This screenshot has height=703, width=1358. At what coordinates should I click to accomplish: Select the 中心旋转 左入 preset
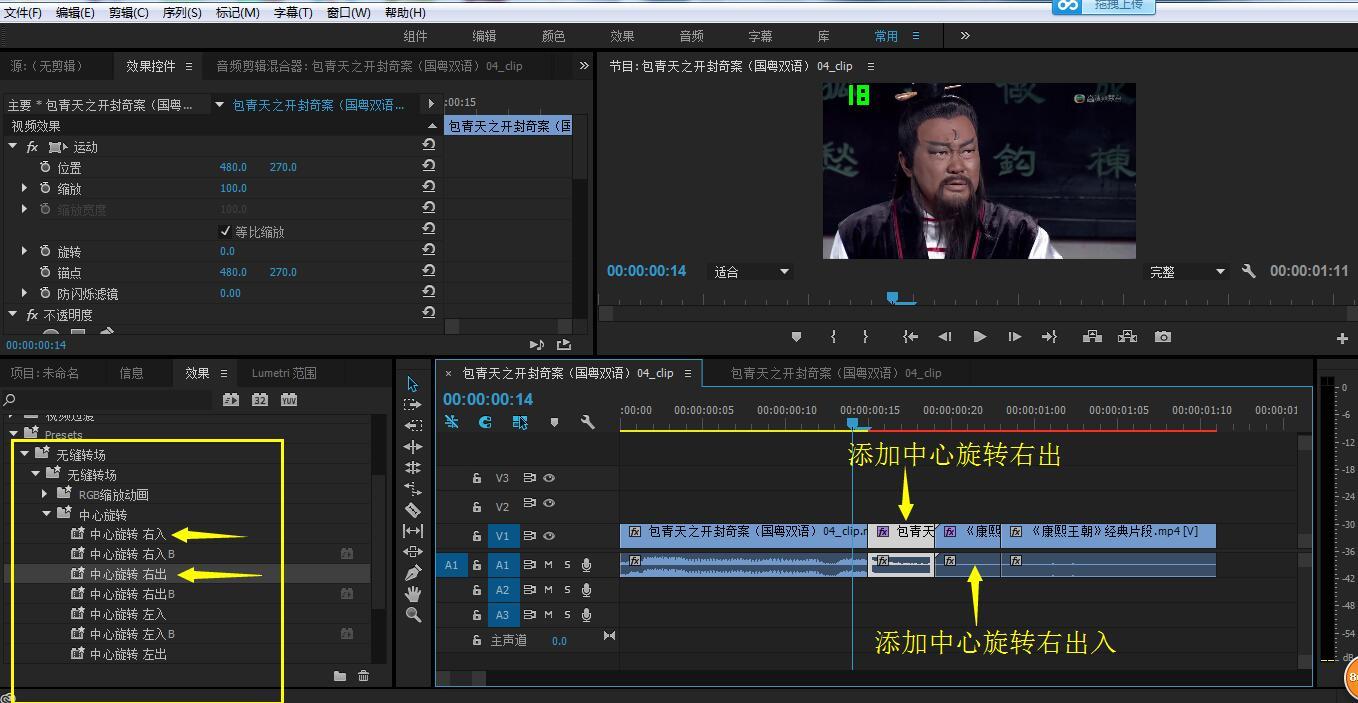pos(128,614)
